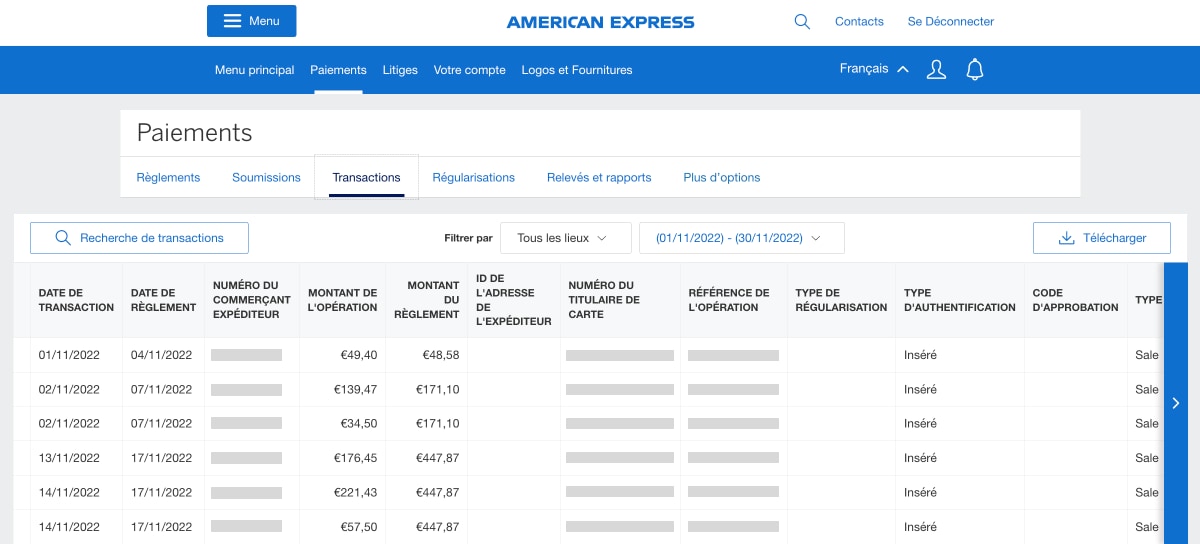Image resolution: width=1200 pixels, height=544 pixels.
Task: Click Type de régularisation column header
Action: click(x=841, y=300)
